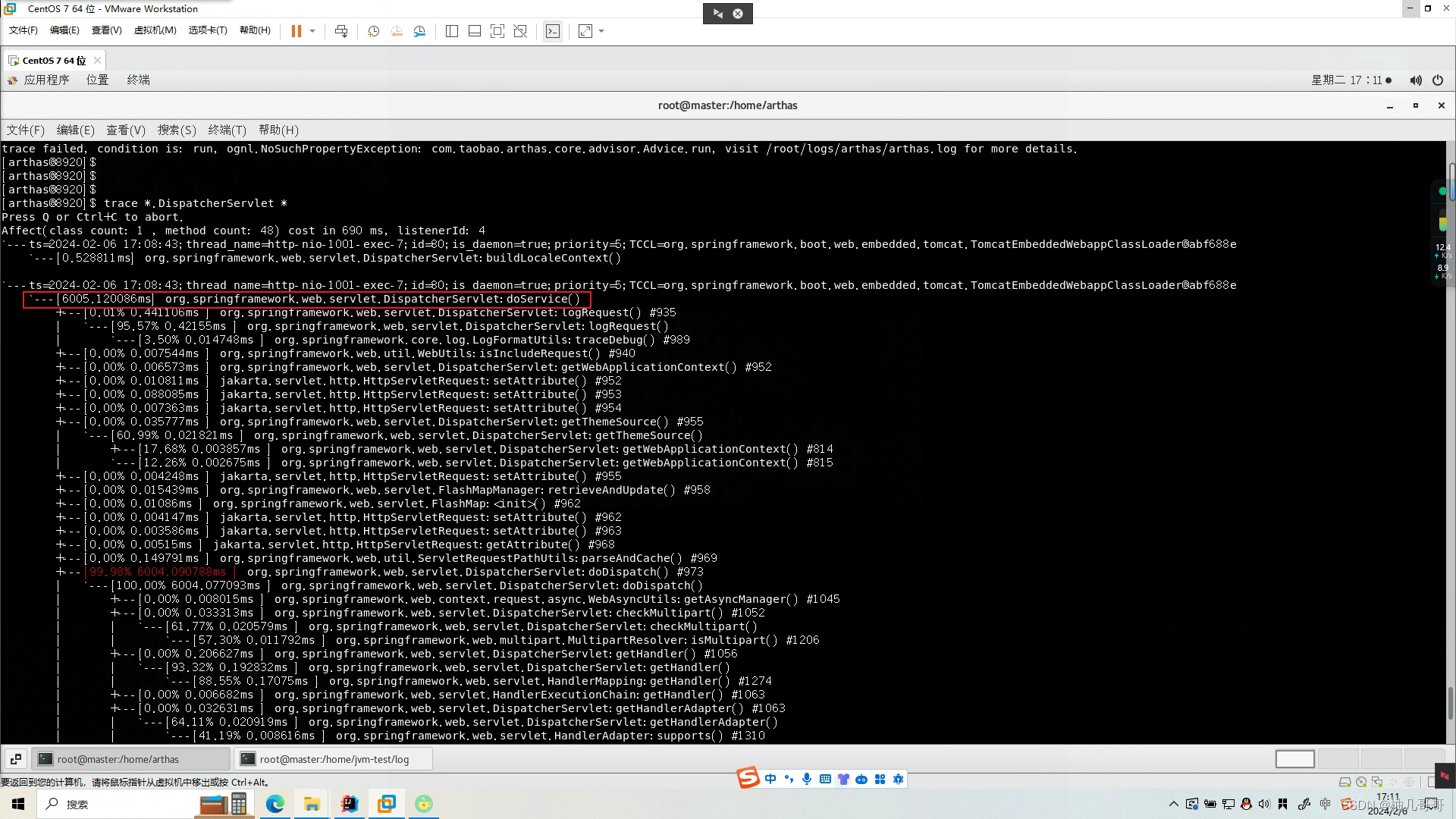Open VMware 查看(V) menu

coord(107,30)
